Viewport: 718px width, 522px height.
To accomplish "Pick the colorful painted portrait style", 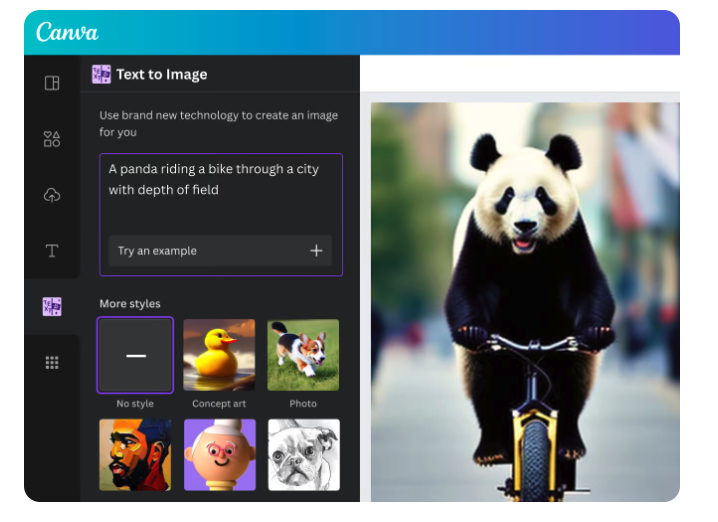I will pos(135,455).
